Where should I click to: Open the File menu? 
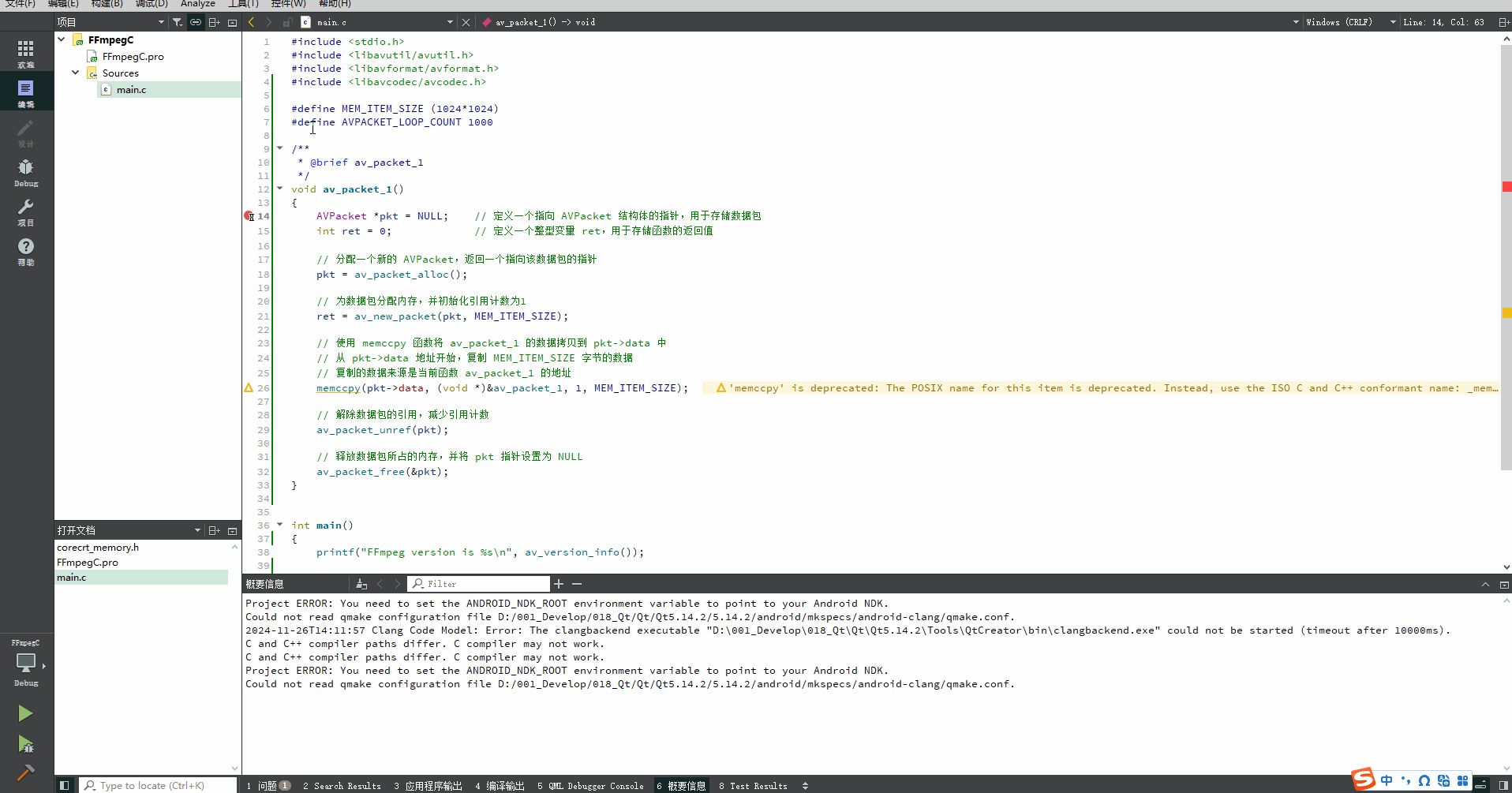click(x=20, y=4)
